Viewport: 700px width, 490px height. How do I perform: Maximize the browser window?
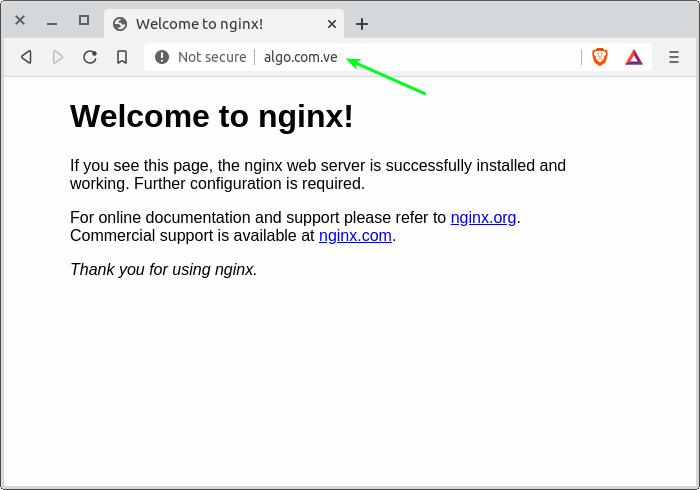84,20
